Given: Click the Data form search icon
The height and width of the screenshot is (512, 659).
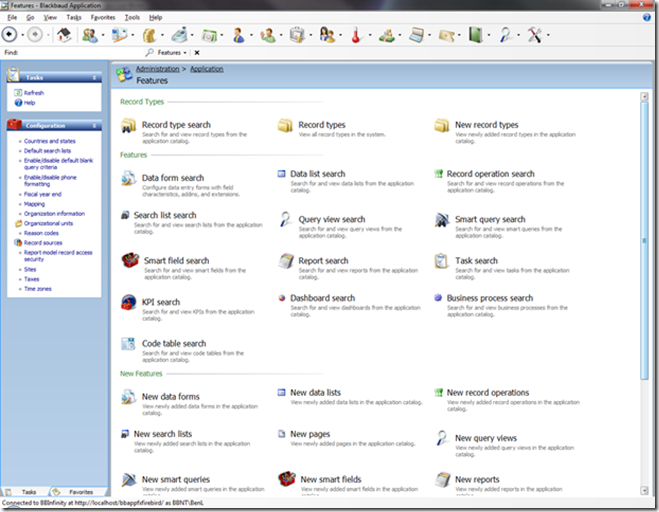Looking at the screenshot, I should coord(128,179).
